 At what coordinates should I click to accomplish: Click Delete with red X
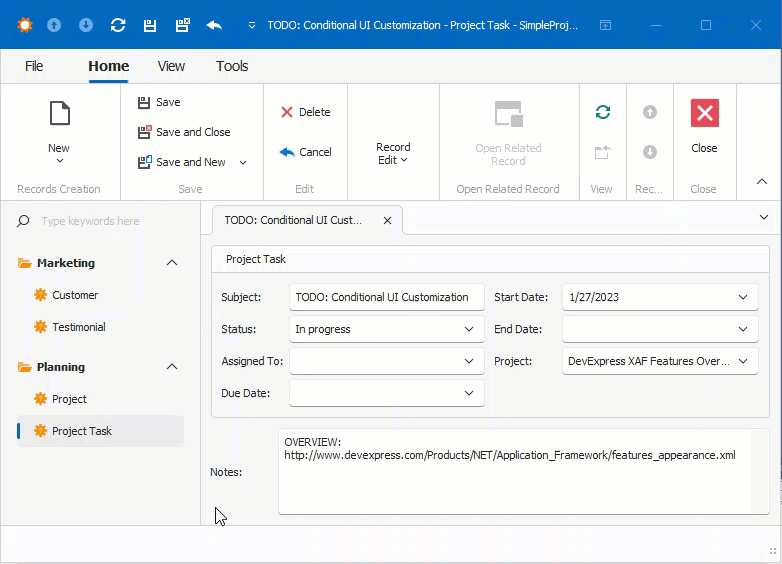point(305,112)
